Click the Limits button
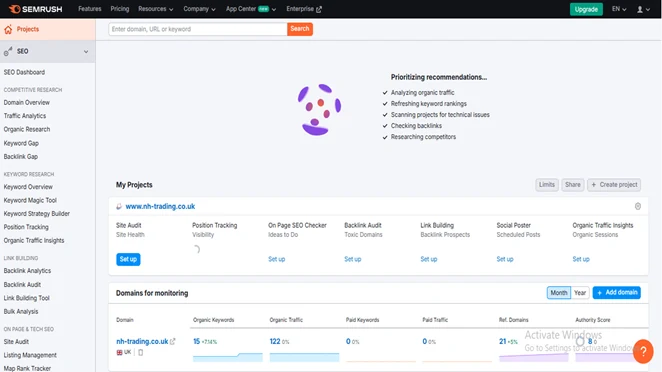Screen dimensions: 662x372 click(547, 185)
